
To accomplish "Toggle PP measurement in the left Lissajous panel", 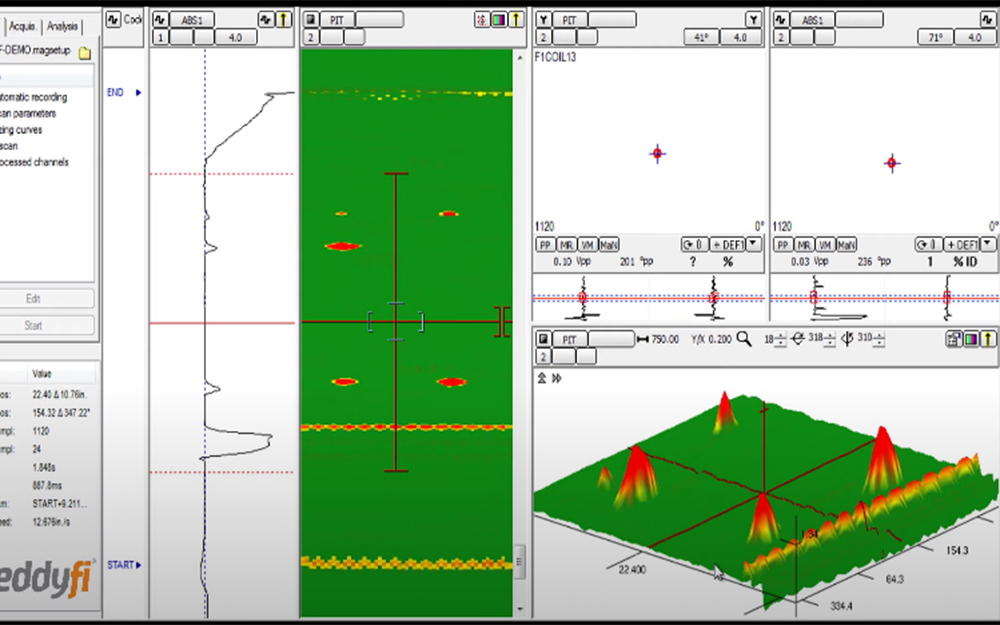I will pyautogui.click(x=546, y=245).
